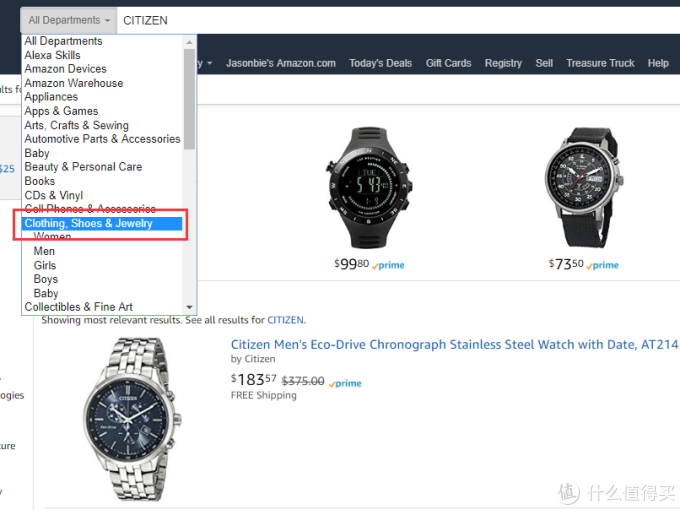Screen dimensions: 680x510
Task: Click the department list scrollbar thumb
Action: [x=189, y=99]
